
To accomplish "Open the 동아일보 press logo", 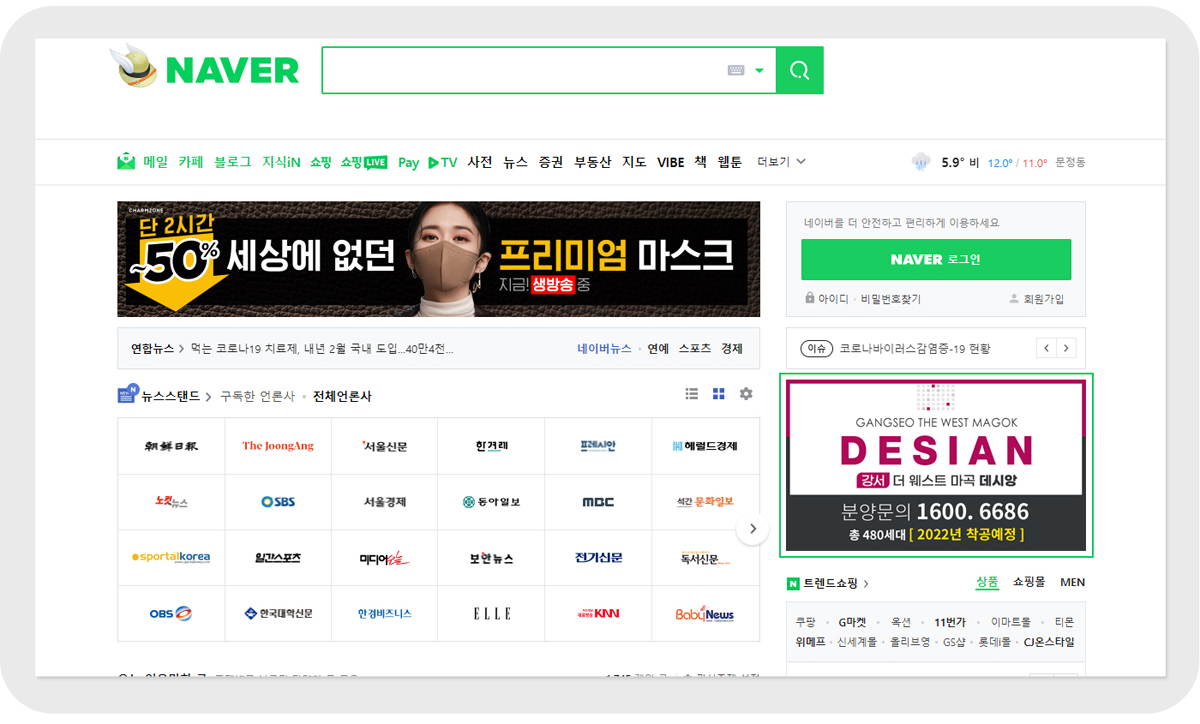I will click(x=492, y=502).
